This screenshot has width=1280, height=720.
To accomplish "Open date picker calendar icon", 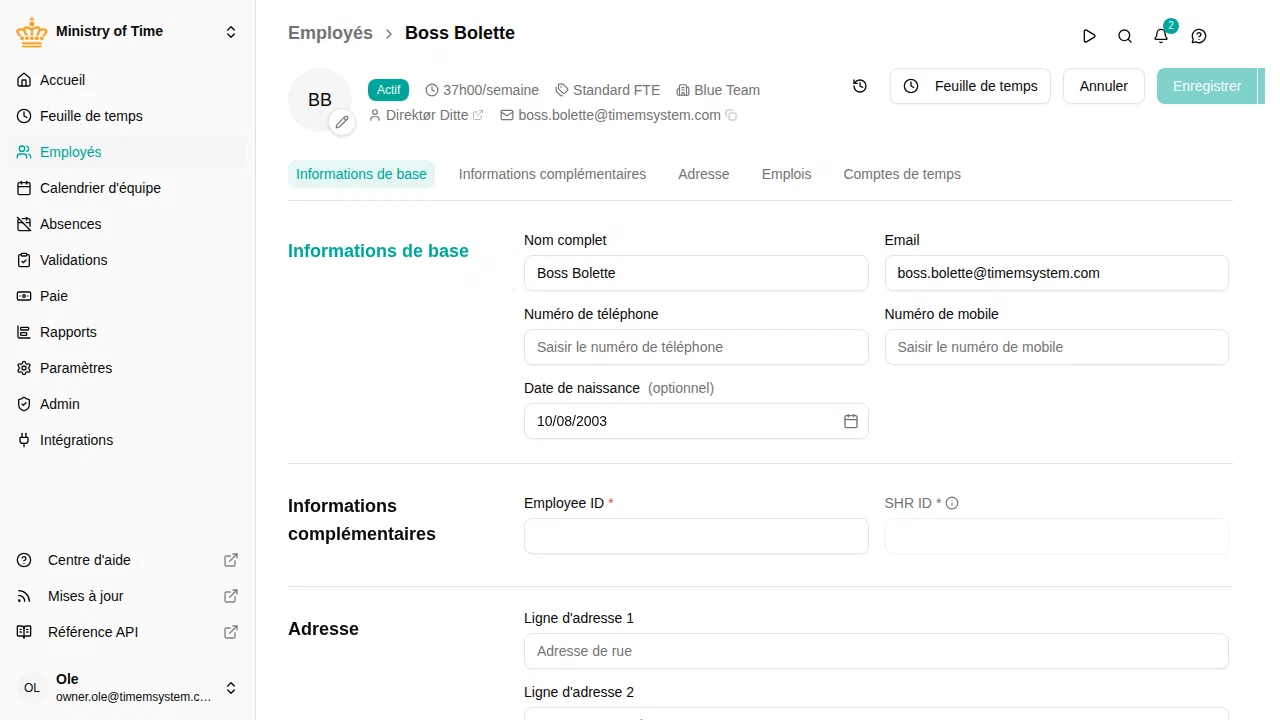I will 851,421.
